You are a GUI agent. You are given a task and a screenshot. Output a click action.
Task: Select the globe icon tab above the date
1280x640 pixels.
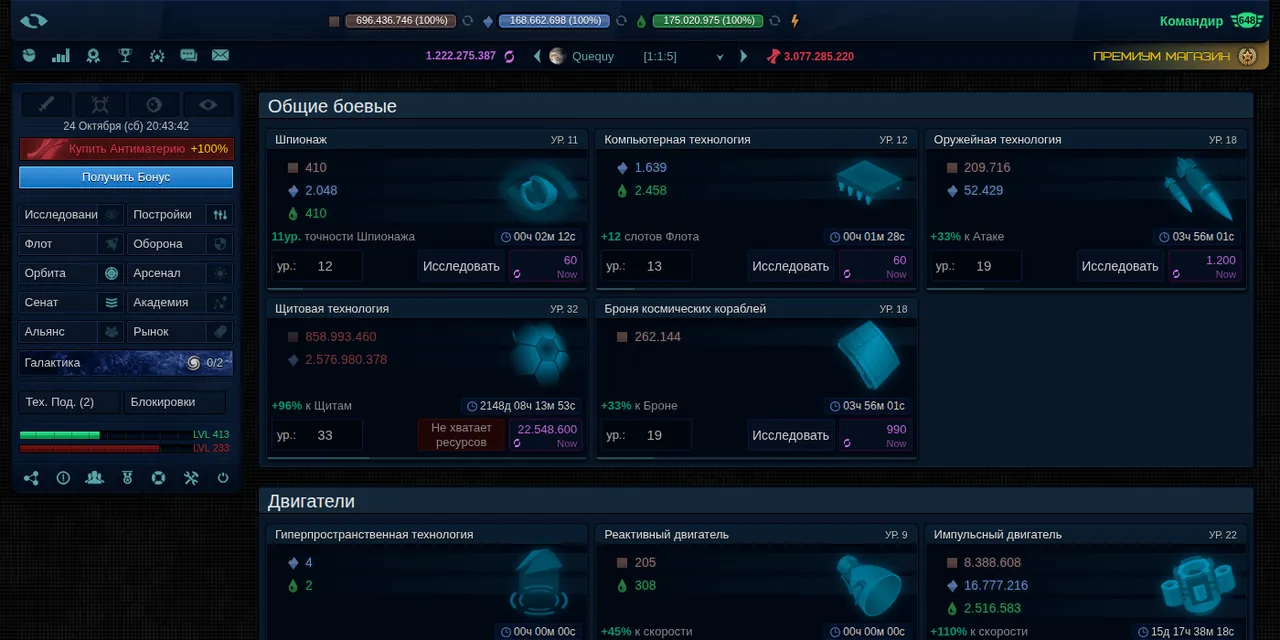(154, 104)
